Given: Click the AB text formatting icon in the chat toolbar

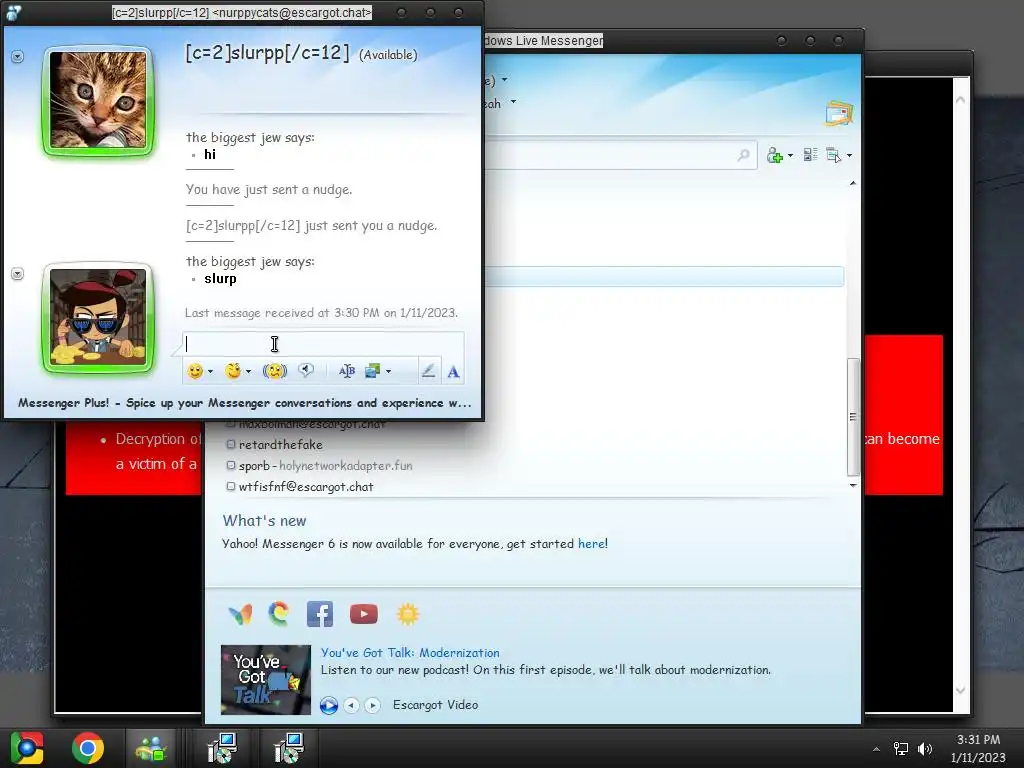Looking at the screenshot, I should [x=347, y=371].
